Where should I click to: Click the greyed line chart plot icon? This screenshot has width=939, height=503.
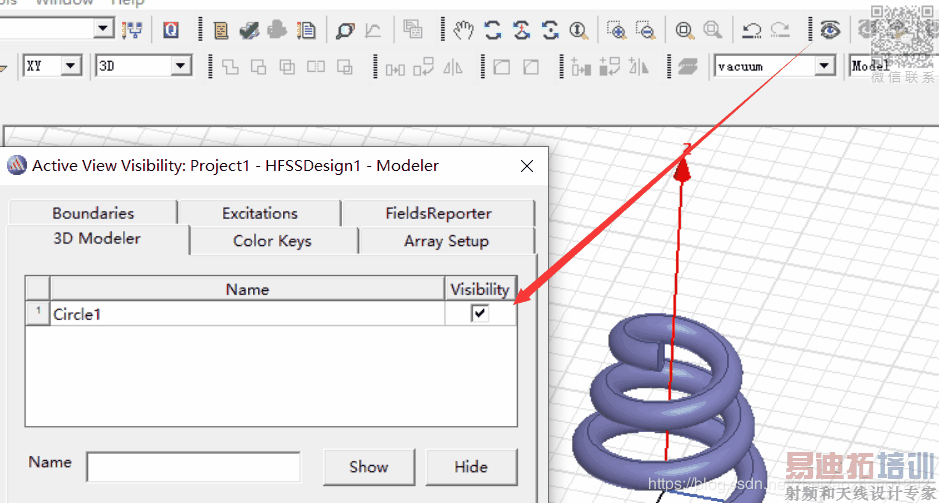374,30
